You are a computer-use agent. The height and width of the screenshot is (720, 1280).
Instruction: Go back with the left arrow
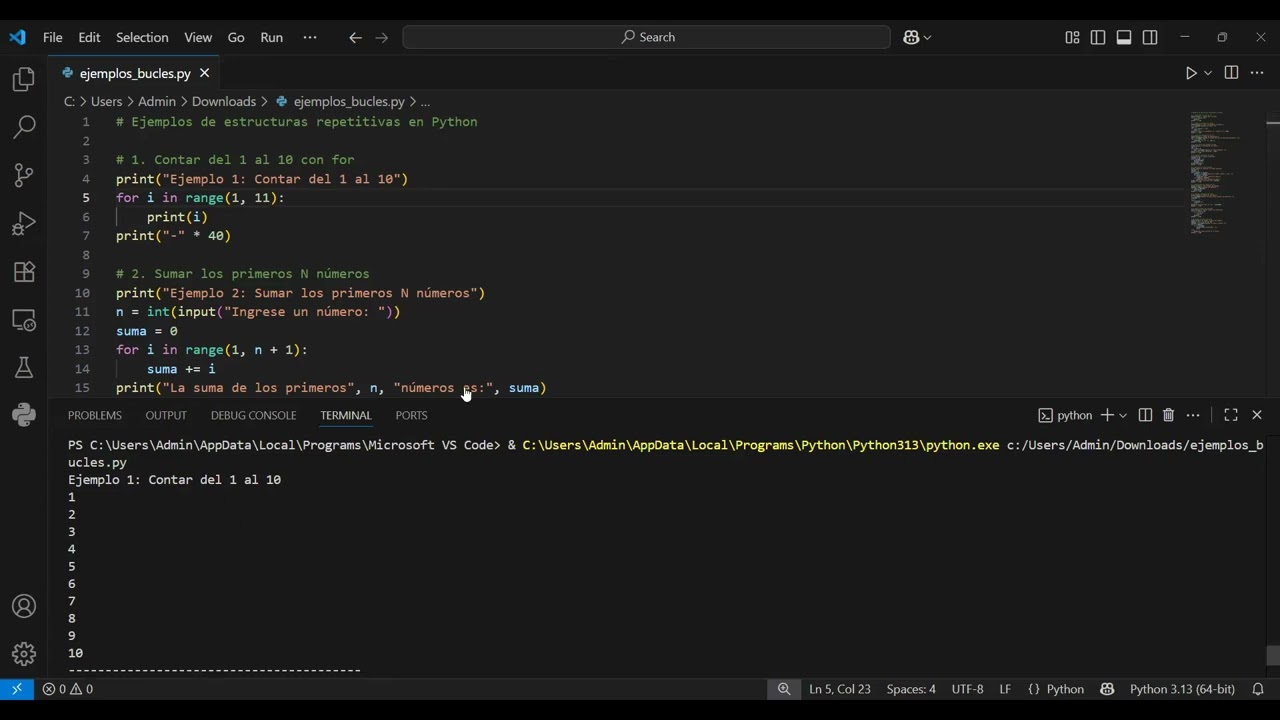coord(355,37)
